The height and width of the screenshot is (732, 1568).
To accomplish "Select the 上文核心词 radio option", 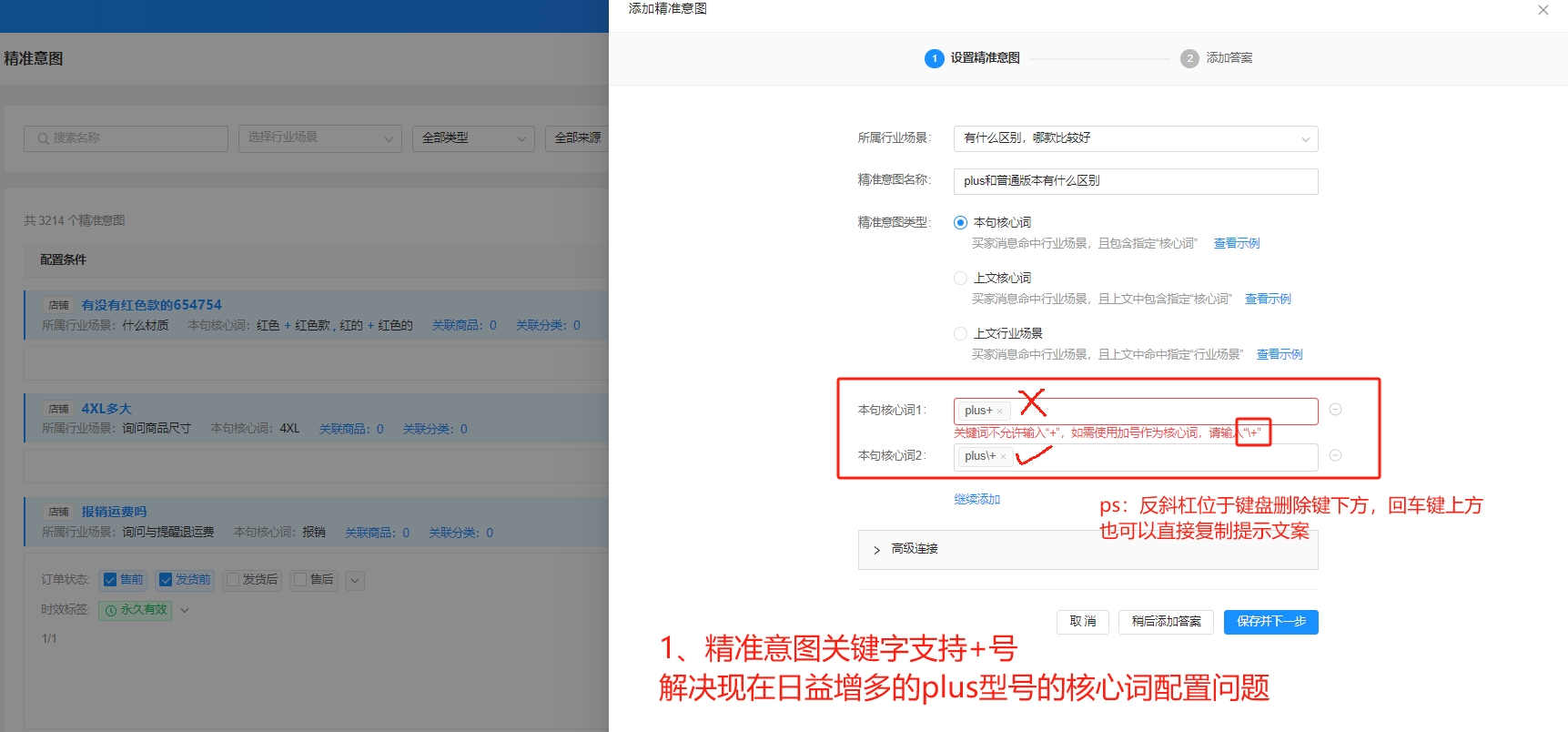I will point(960,278).
